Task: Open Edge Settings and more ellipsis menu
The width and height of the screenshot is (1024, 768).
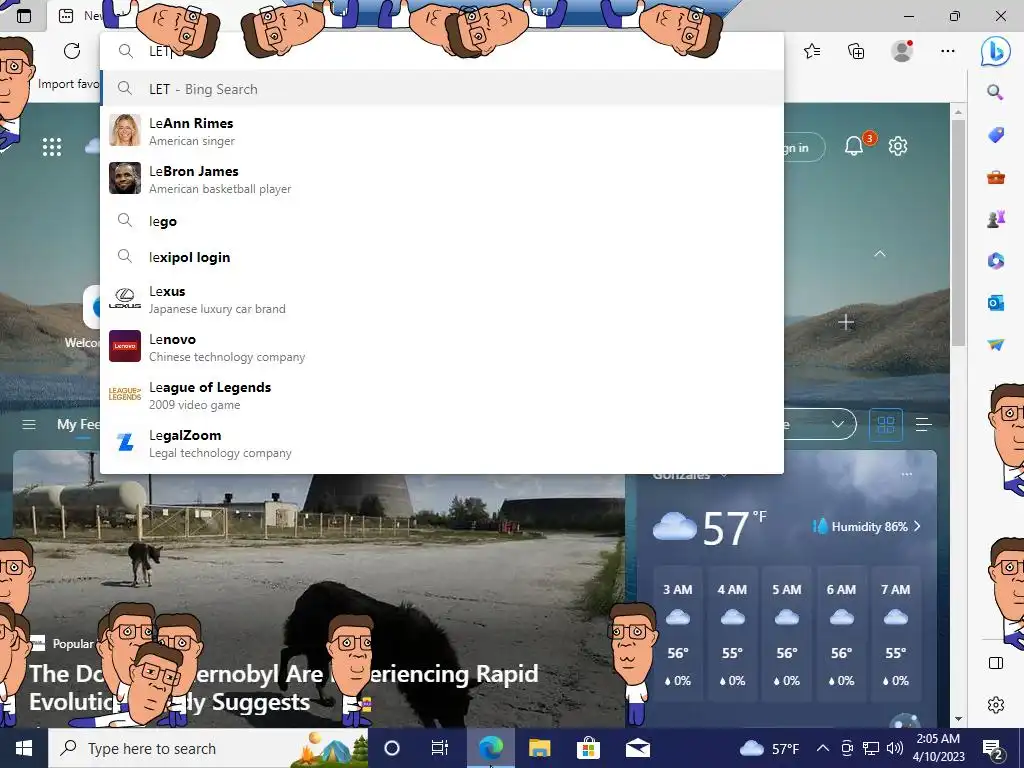Action: click(x=948, y=51)
